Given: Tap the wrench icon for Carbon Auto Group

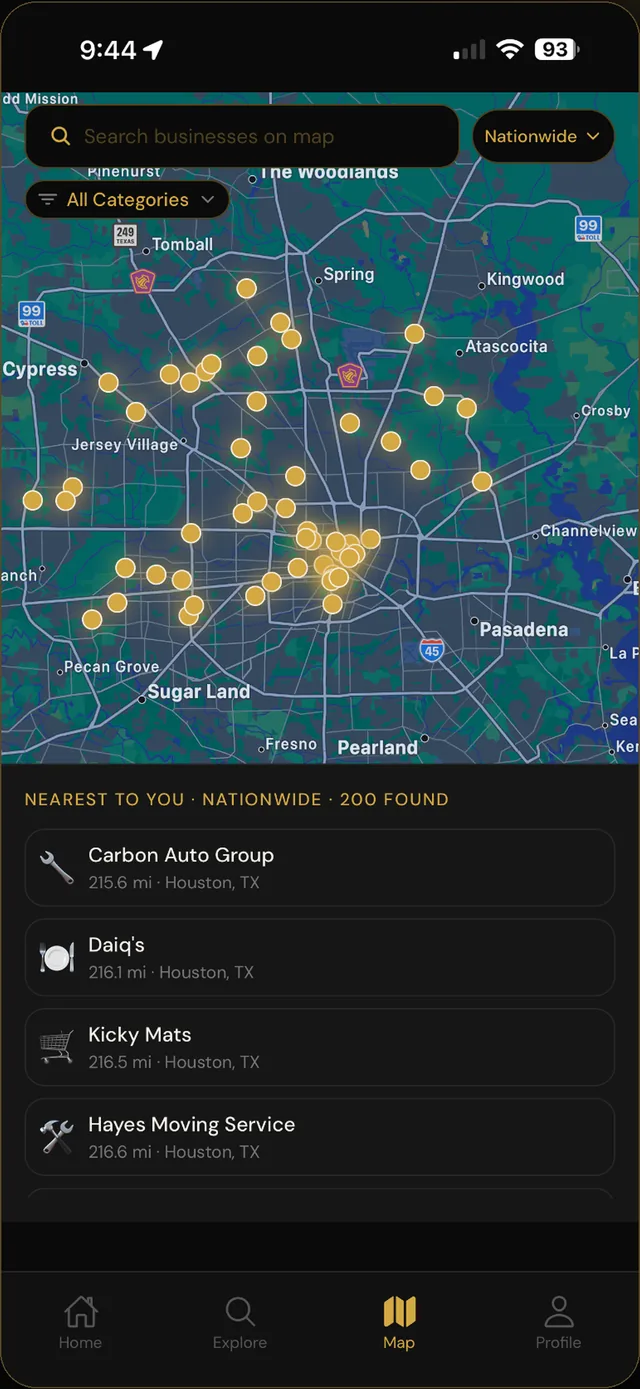Looking at the screenshot, I should (x=57, y=868).
